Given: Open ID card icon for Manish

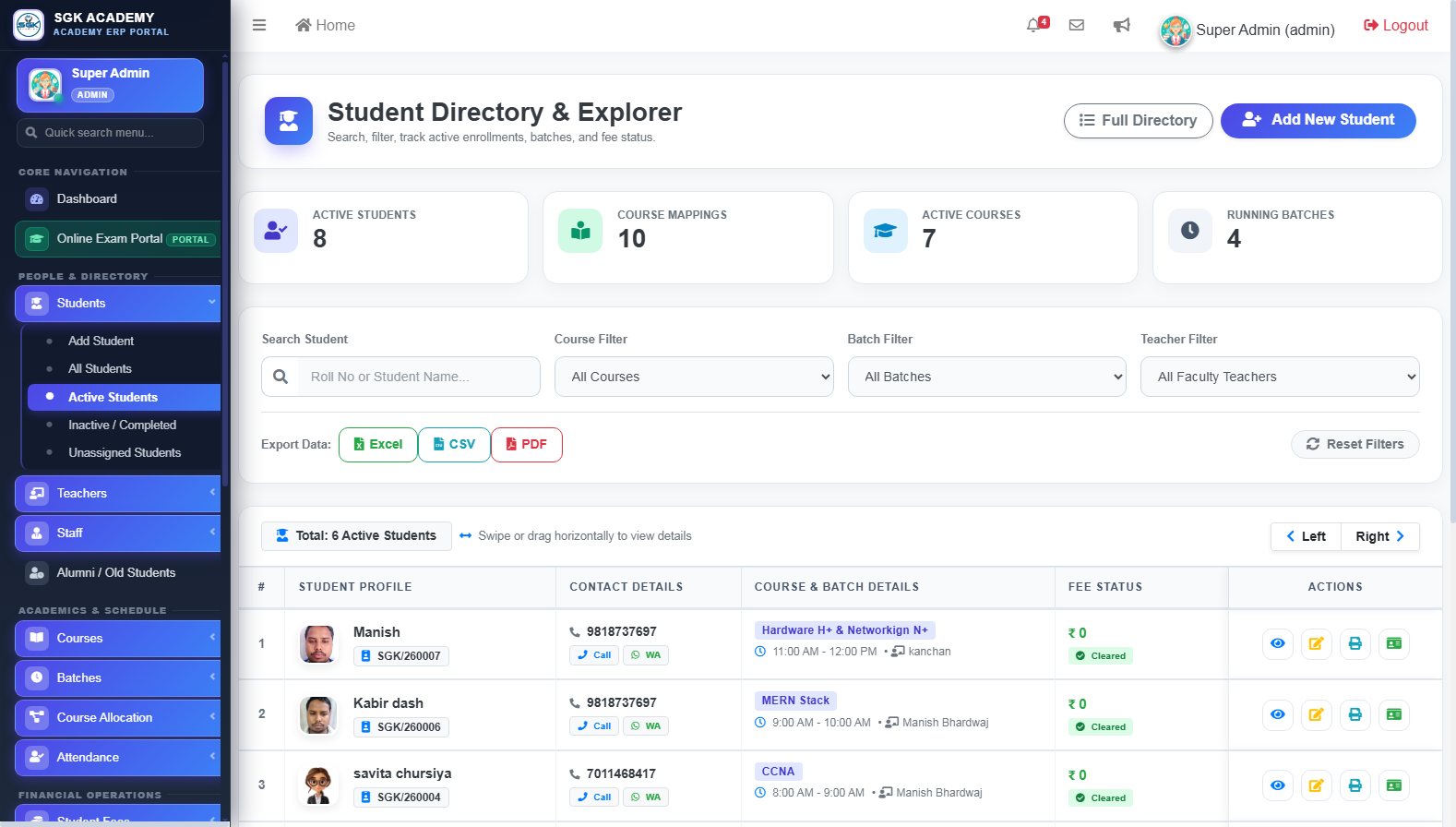Looking at the screenshot, I should (x=1394, y=643).
